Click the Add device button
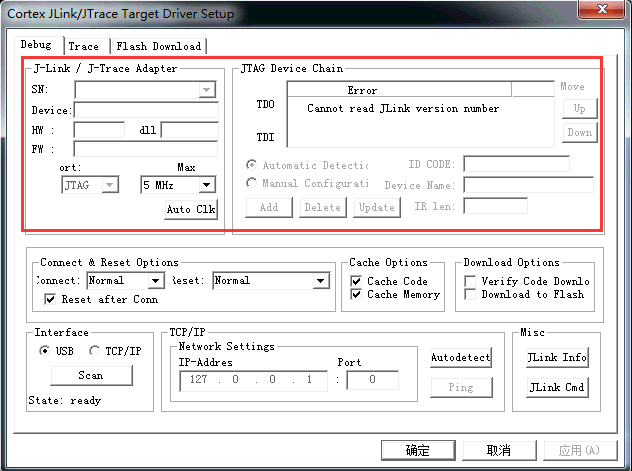Image resolution: width=632 pixels, height=471 pixels. click(x=269, y=207)
